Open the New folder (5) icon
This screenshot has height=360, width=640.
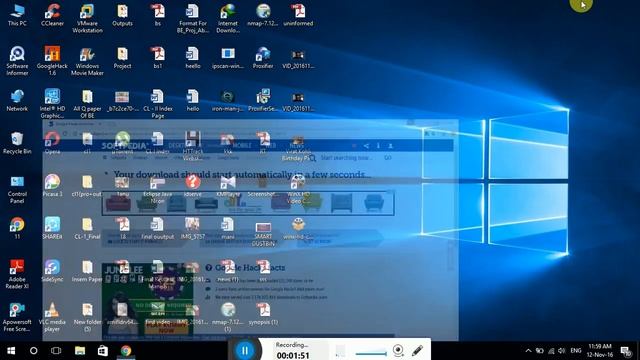[x=87, y=317]
